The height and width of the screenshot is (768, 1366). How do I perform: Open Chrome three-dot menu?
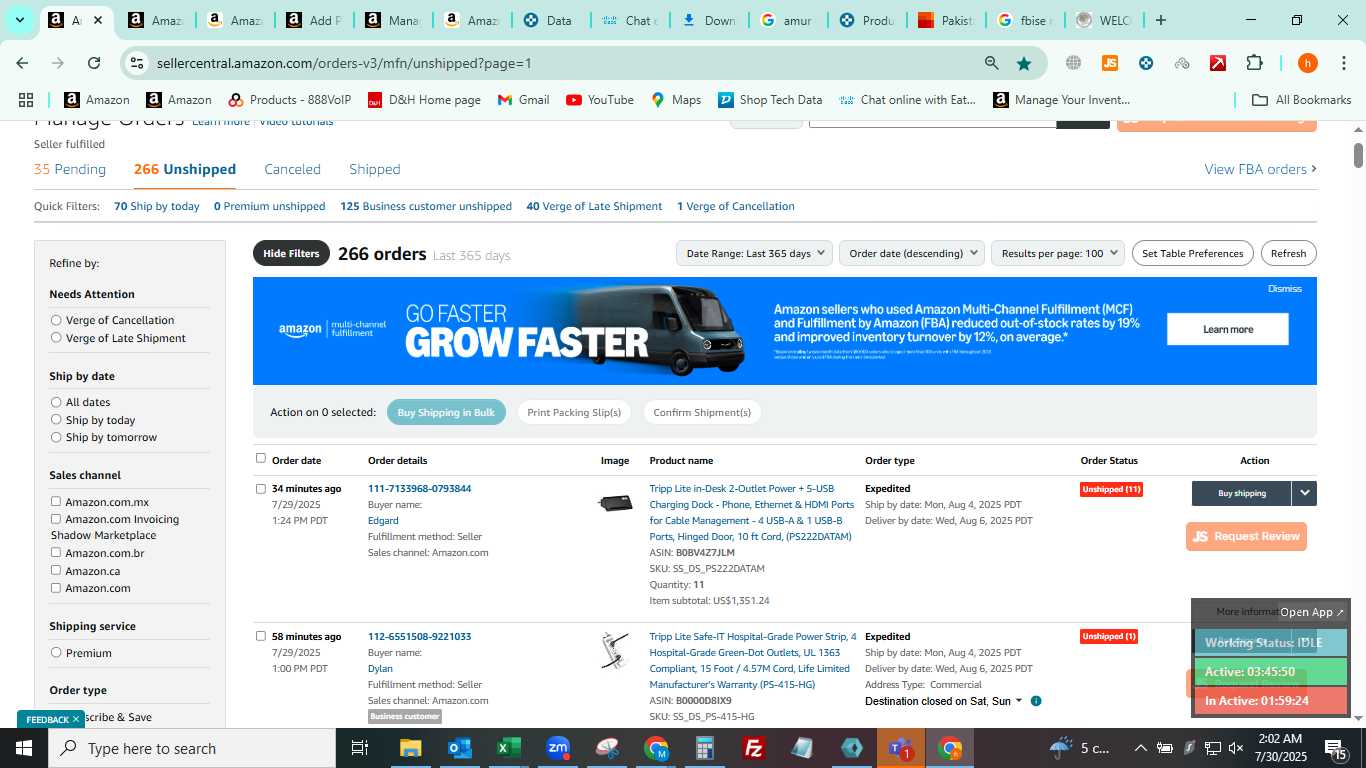click(x=1343, y=63)
